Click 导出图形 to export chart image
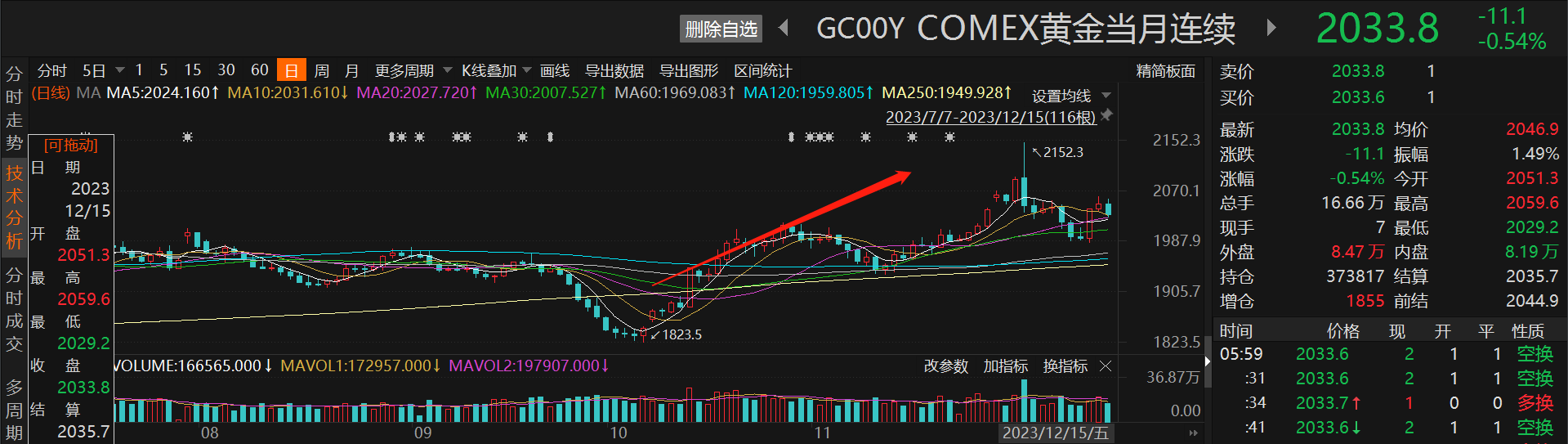This screenshot has width=1568, height=444. point(689,70)
